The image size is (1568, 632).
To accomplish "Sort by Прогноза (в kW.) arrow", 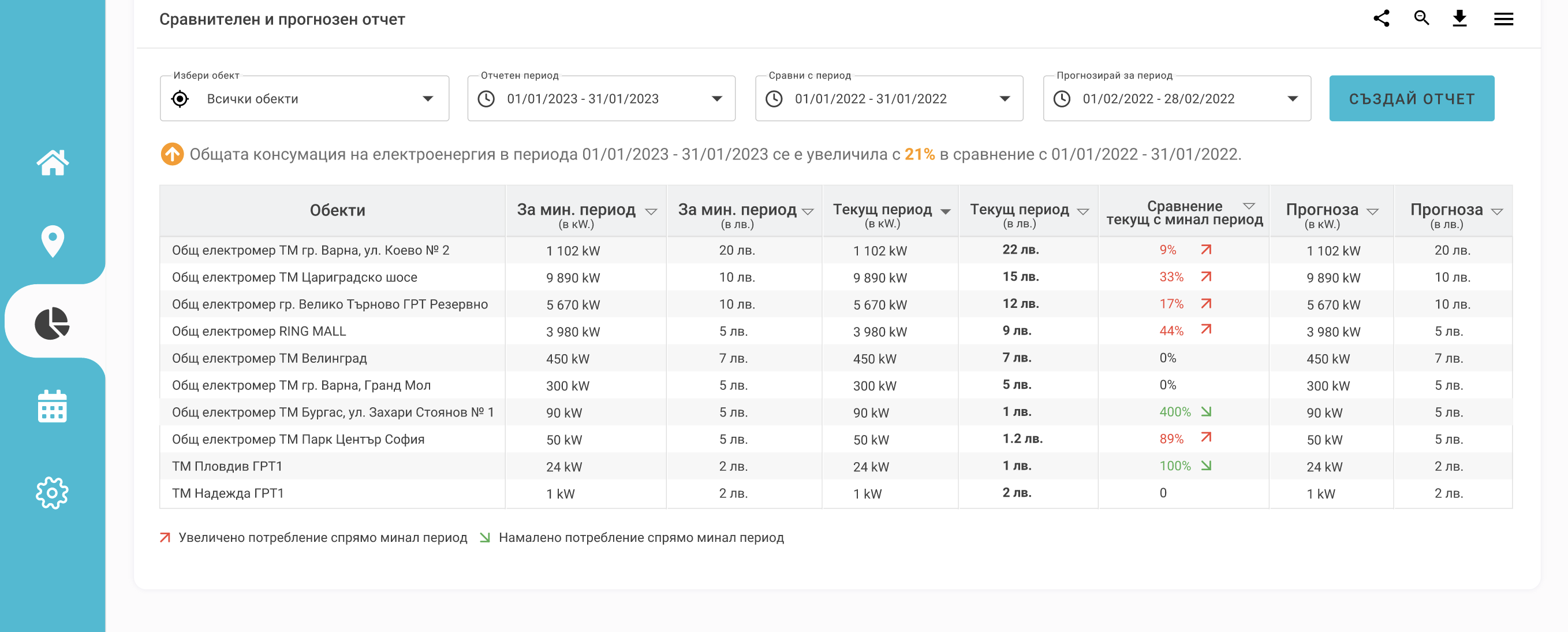I will click(x=1373, y=211).
